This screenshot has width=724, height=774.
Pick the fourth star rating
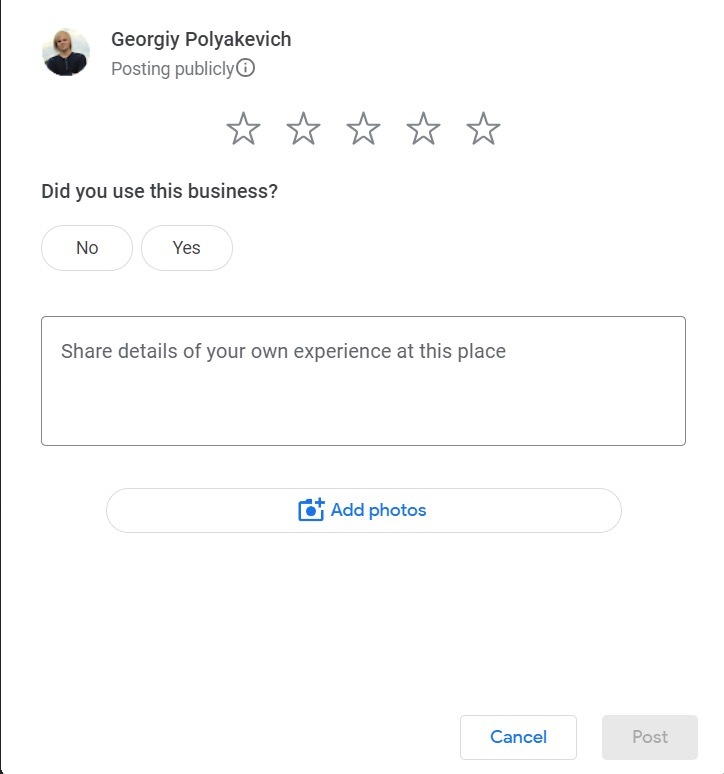pos(423,129)
